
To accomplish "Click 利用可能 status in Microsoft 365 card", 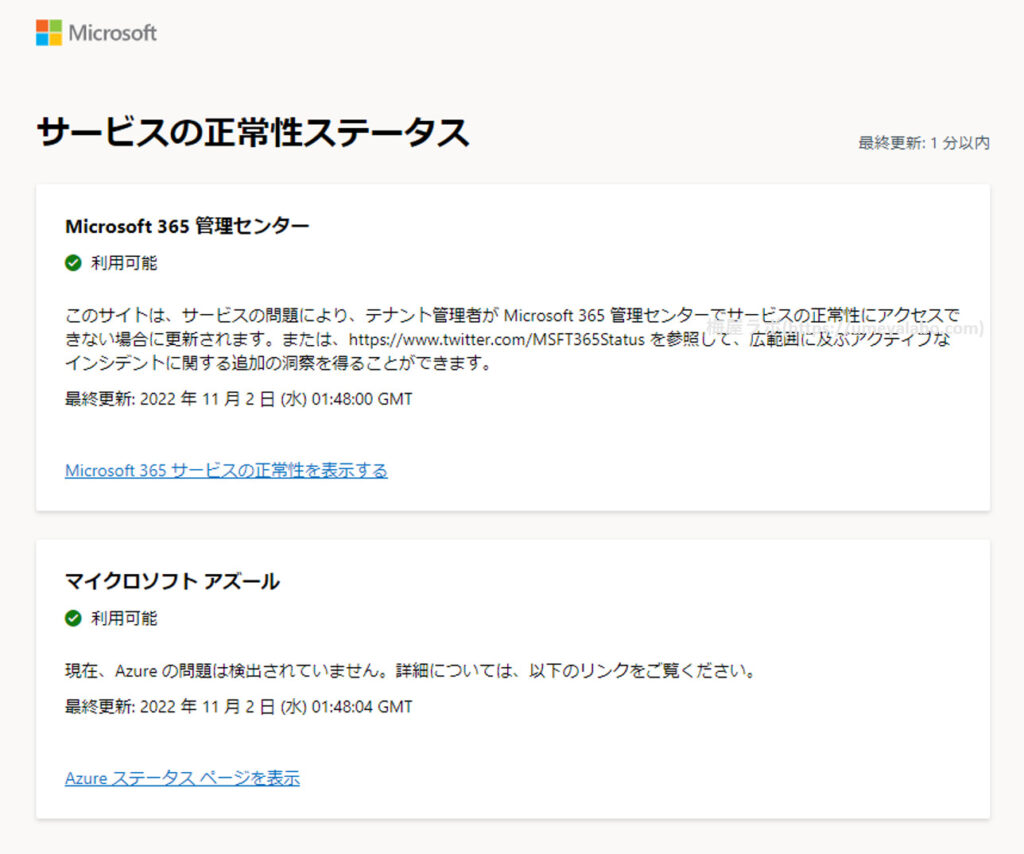I will point(124,262).
